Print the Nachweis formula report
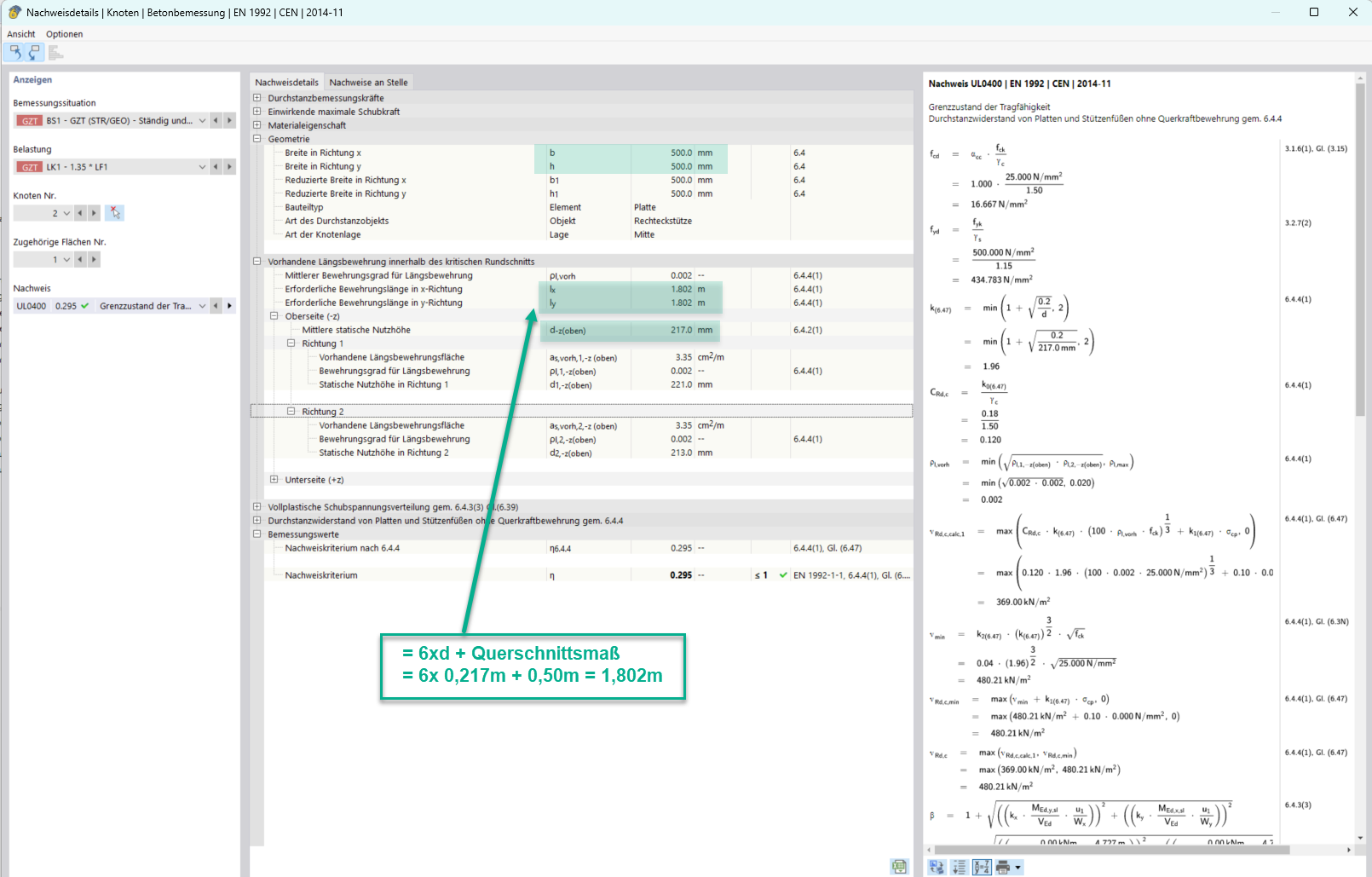 tap(1003, 867)
